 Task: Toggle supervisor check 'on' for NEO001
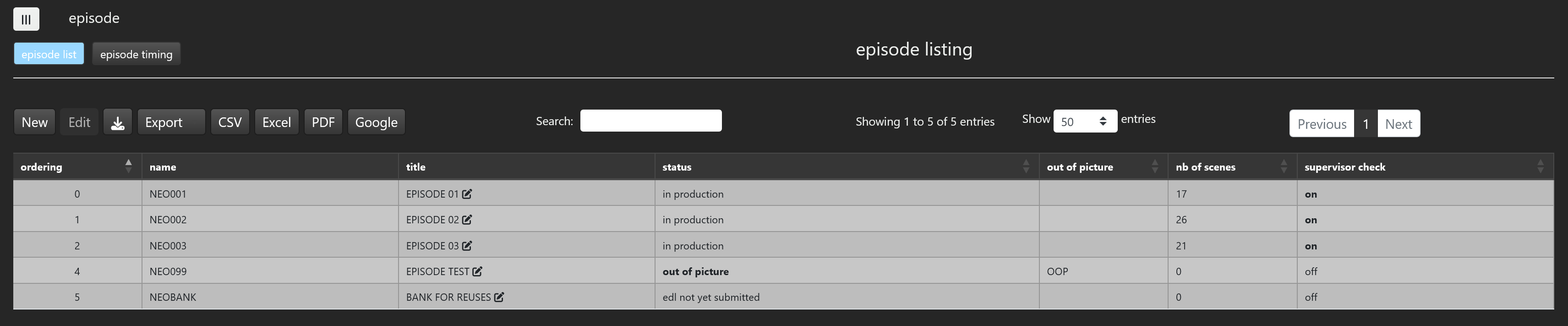tap(1311, 194)
